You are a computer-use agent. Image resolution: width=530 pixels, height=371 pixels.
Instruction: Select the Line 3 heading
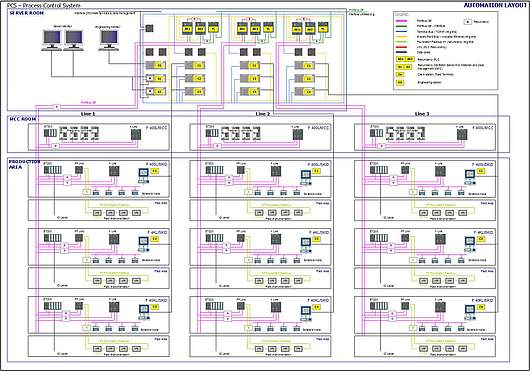pyautogui.click(x=422, y=114)
